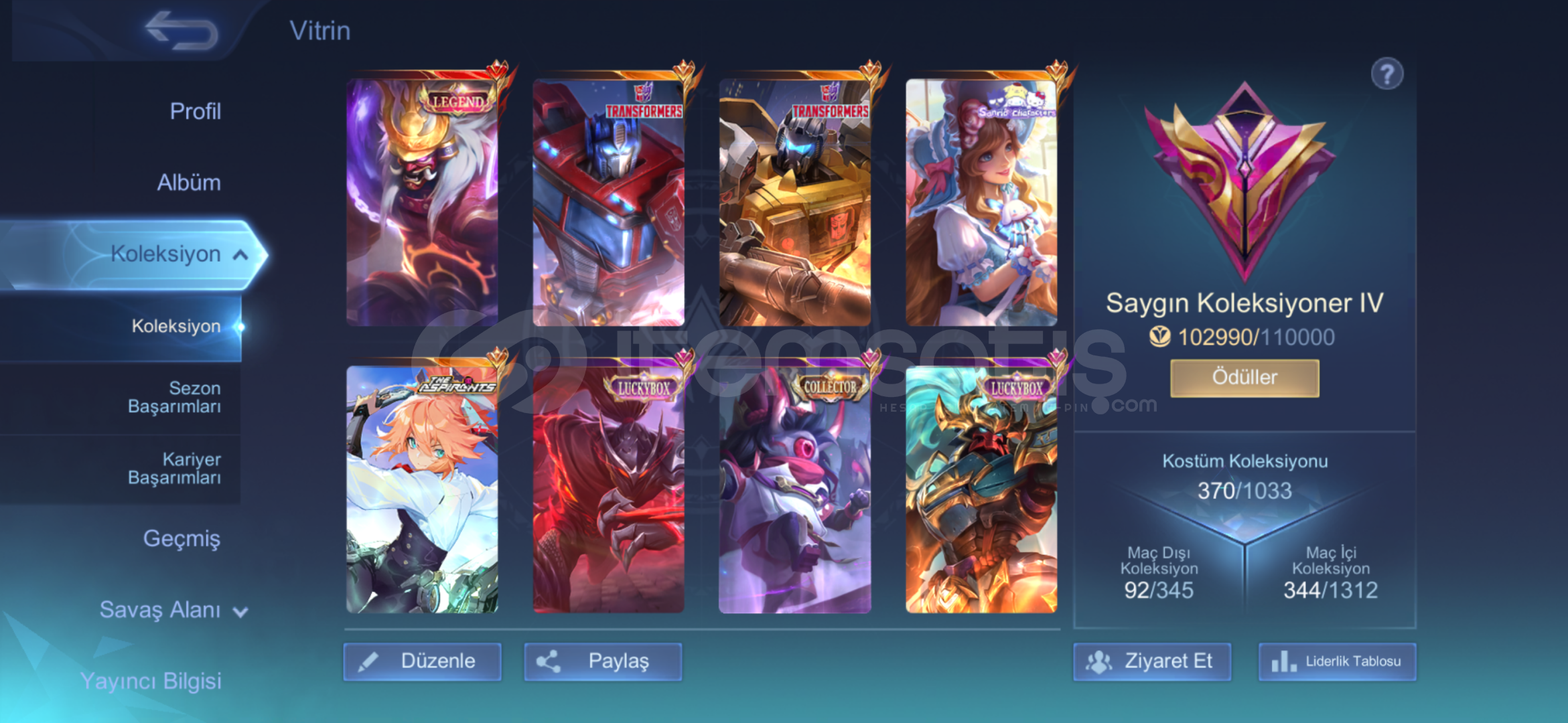Select the Collector skin card

click(794, 489)
